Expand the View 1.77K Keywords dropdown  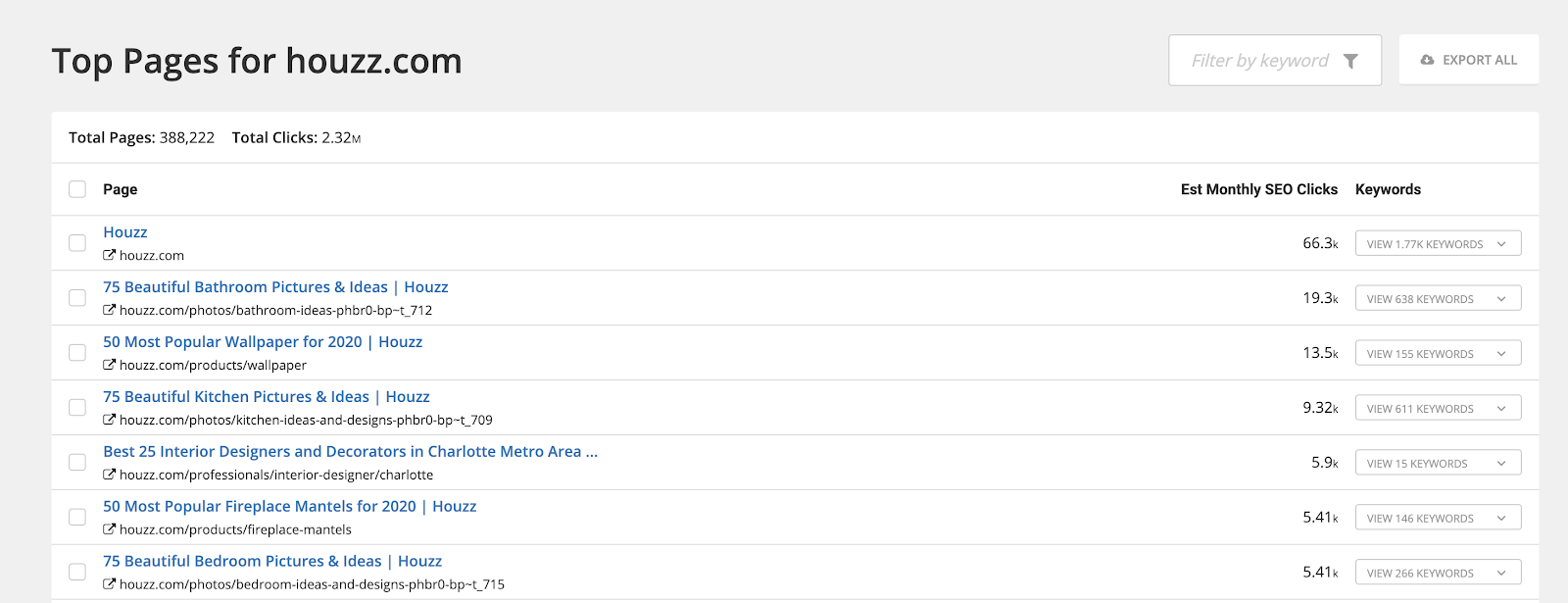click(1438, 244)
